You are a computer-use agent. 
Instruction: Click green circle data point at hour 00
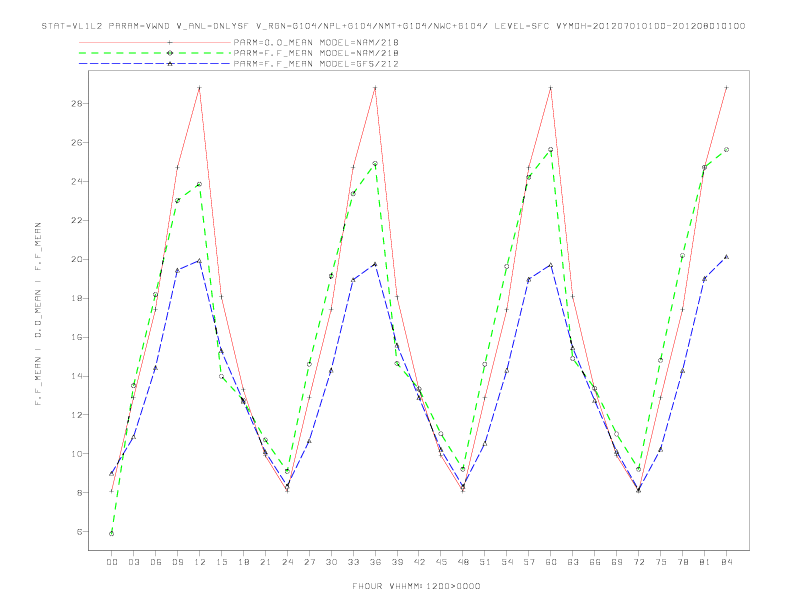click(x=112, y=534)
